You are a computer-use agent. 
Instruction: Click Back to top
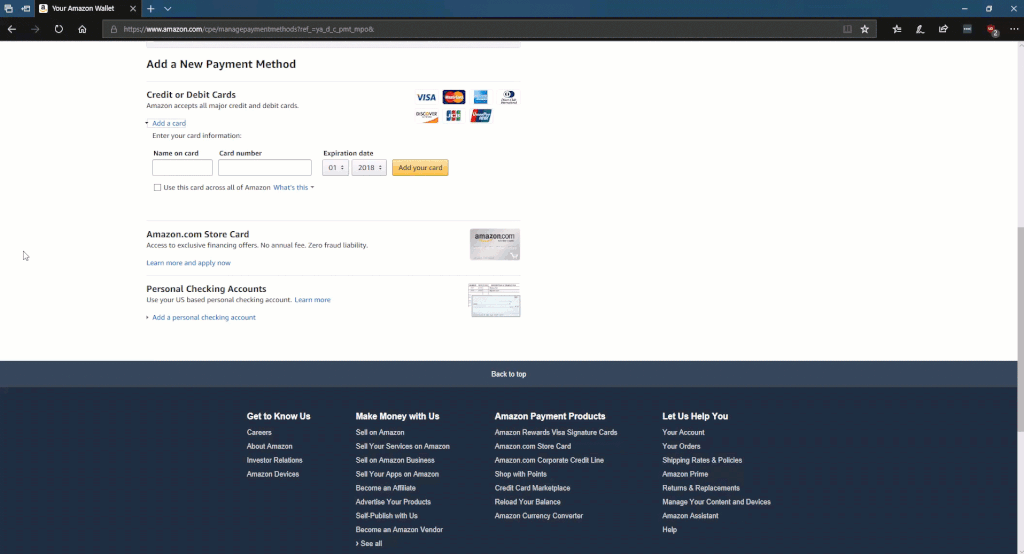coord(508,374)
